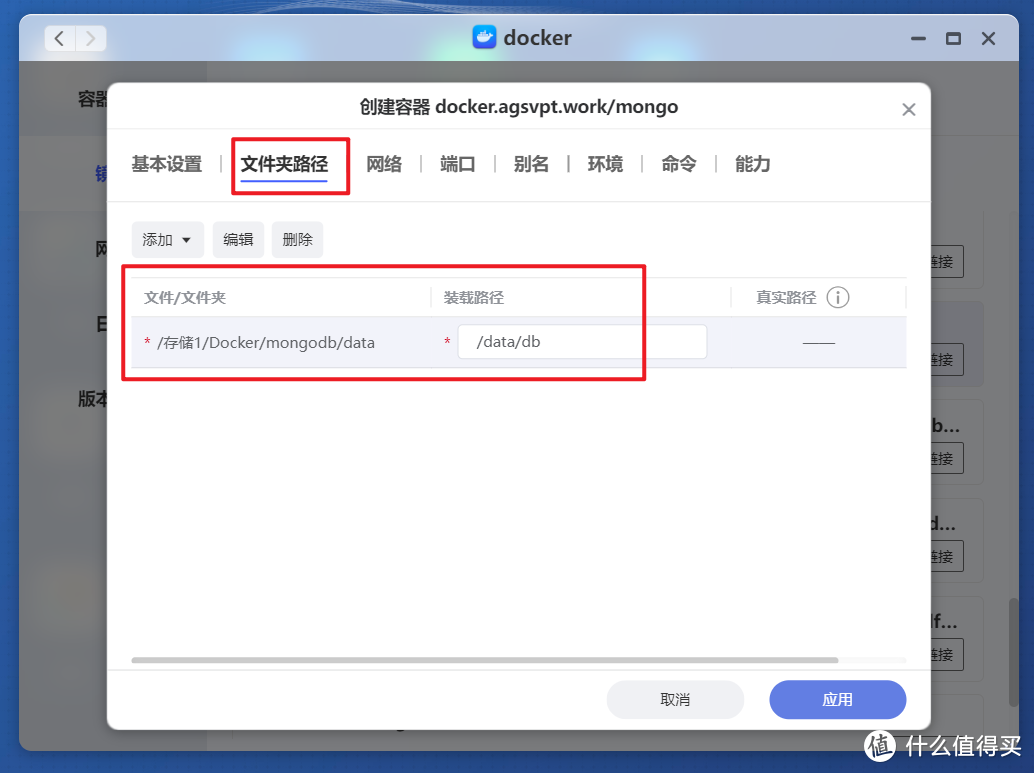Switch to the 能力 tab
Screen dimensions: 1034x773
752,163
